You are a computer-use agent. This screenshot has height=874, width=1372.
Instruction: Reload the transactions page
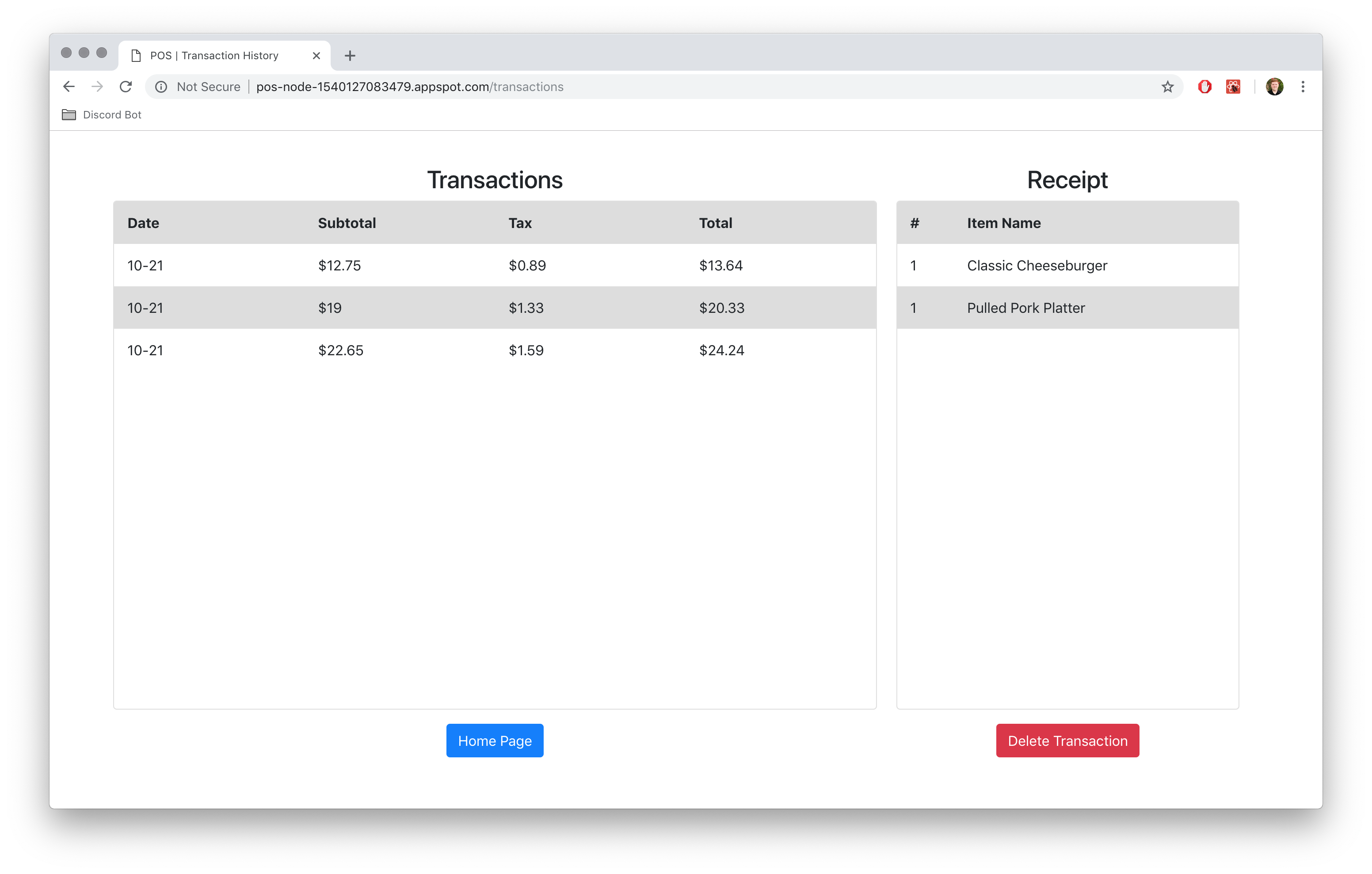tap(126, 87)
